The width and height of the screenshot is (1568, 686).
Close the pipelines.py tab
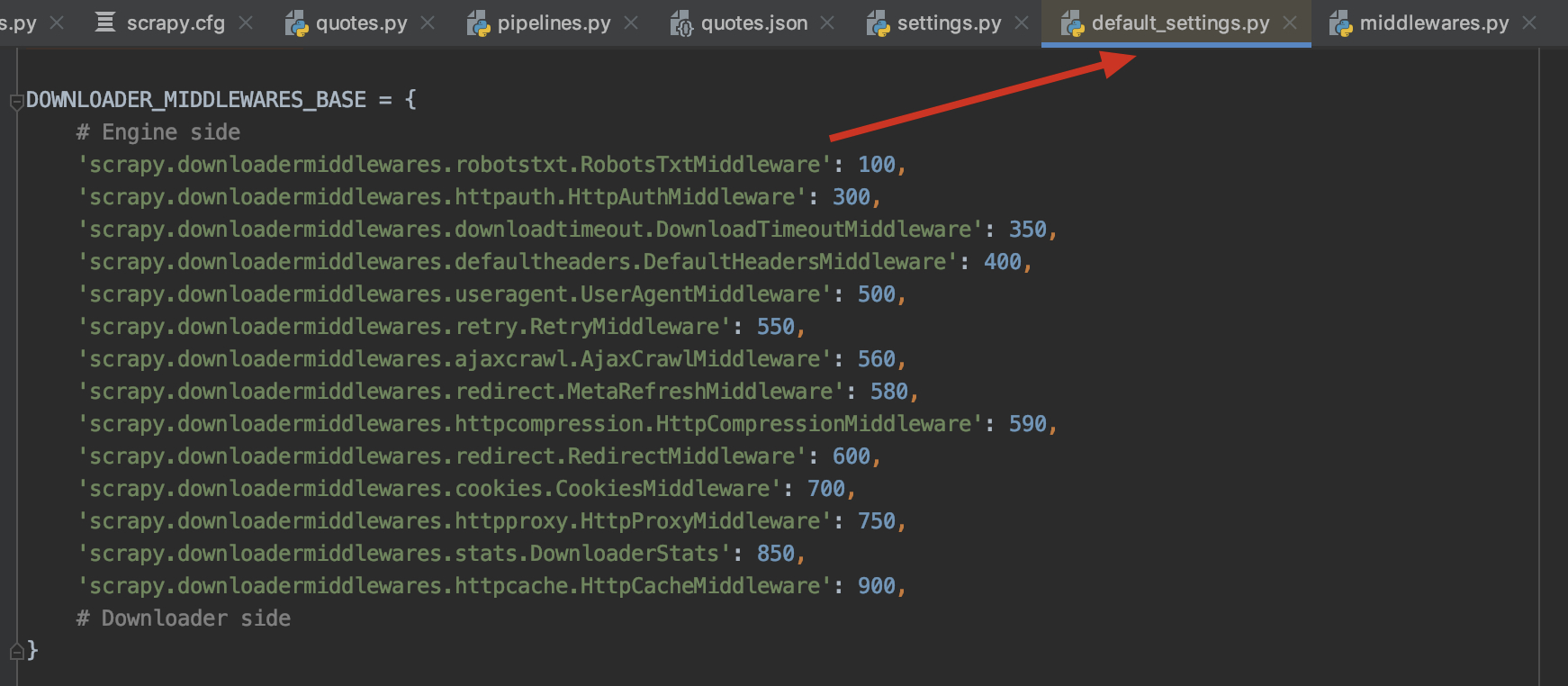click(x=631, y=23)
